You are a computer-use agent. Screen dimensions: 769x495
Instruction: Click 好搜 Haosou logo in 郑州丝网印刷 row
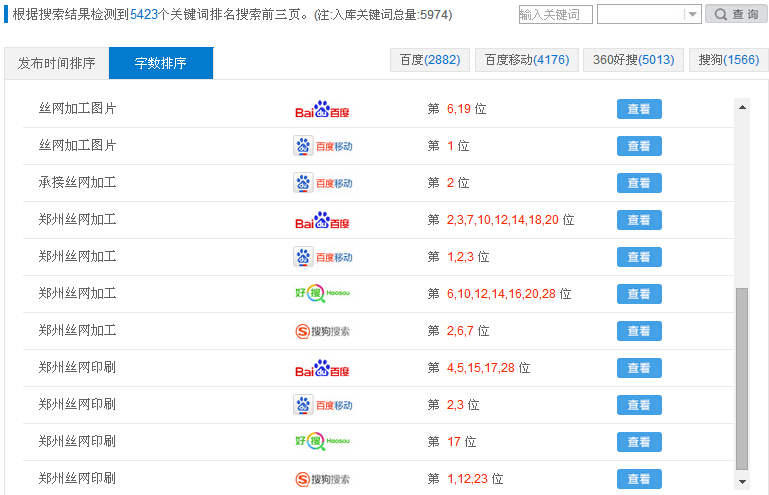click(322, 442)
